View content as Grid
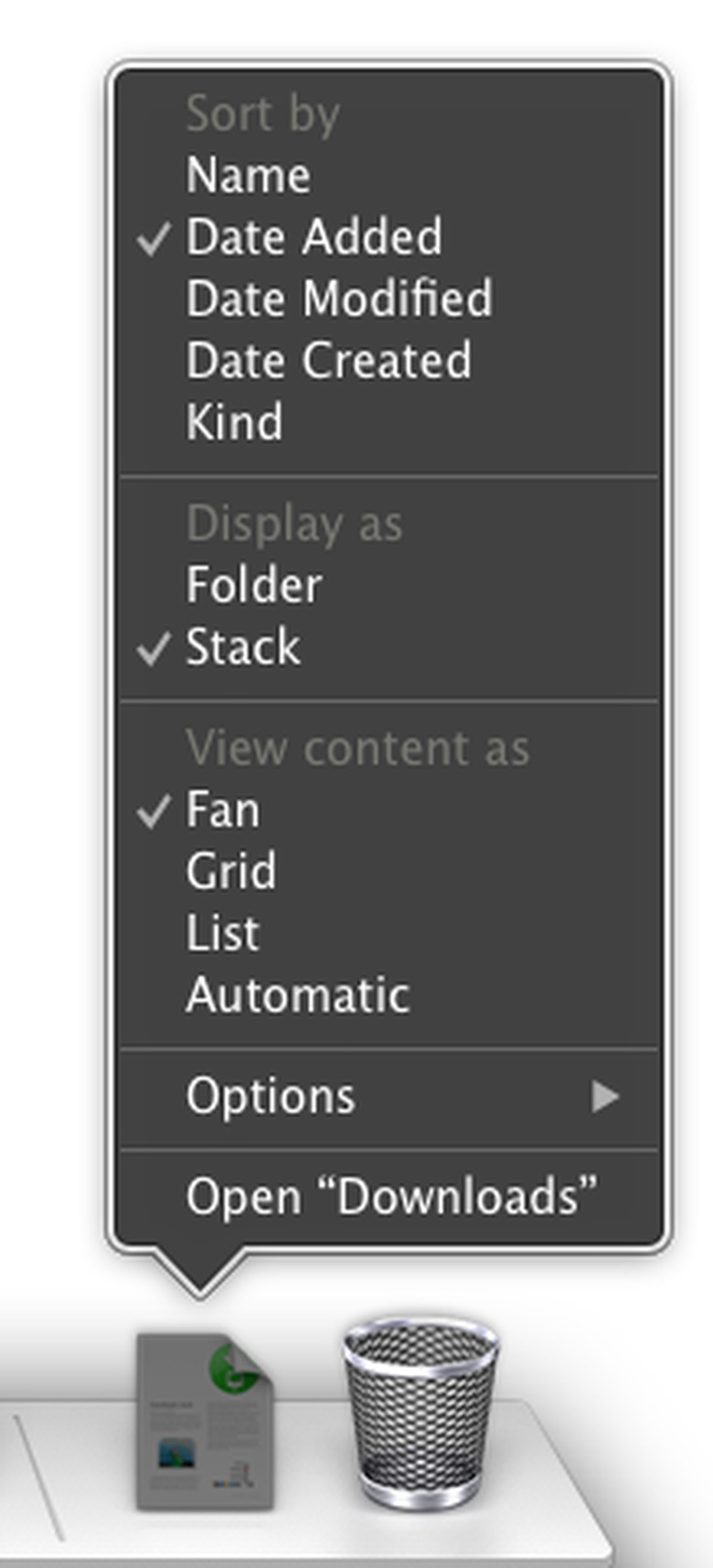The width and height of the screenshot is (713, 1568). 231,872
